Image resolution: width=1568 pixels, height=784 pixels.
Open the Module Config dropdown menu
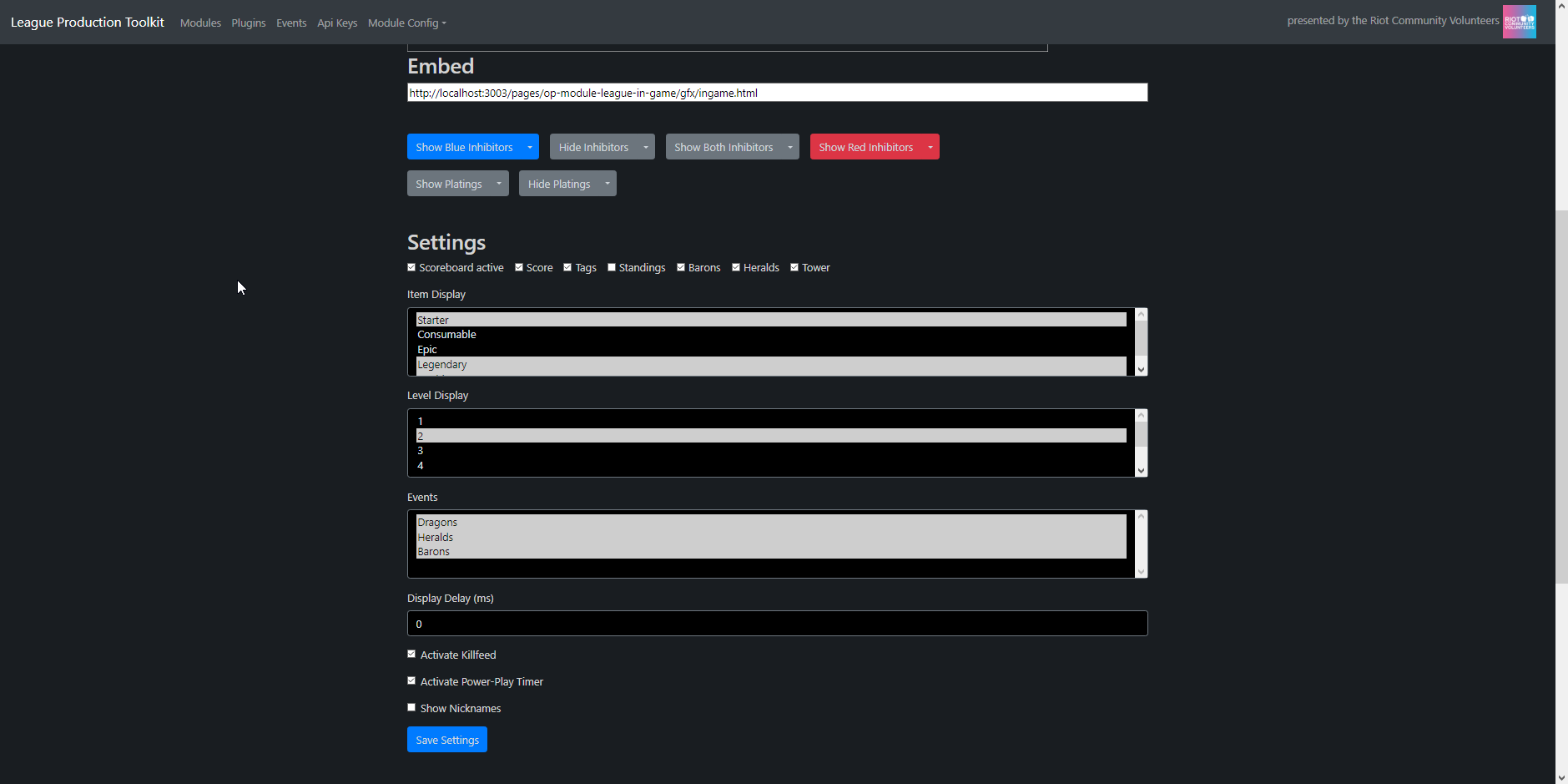point(406,23)
